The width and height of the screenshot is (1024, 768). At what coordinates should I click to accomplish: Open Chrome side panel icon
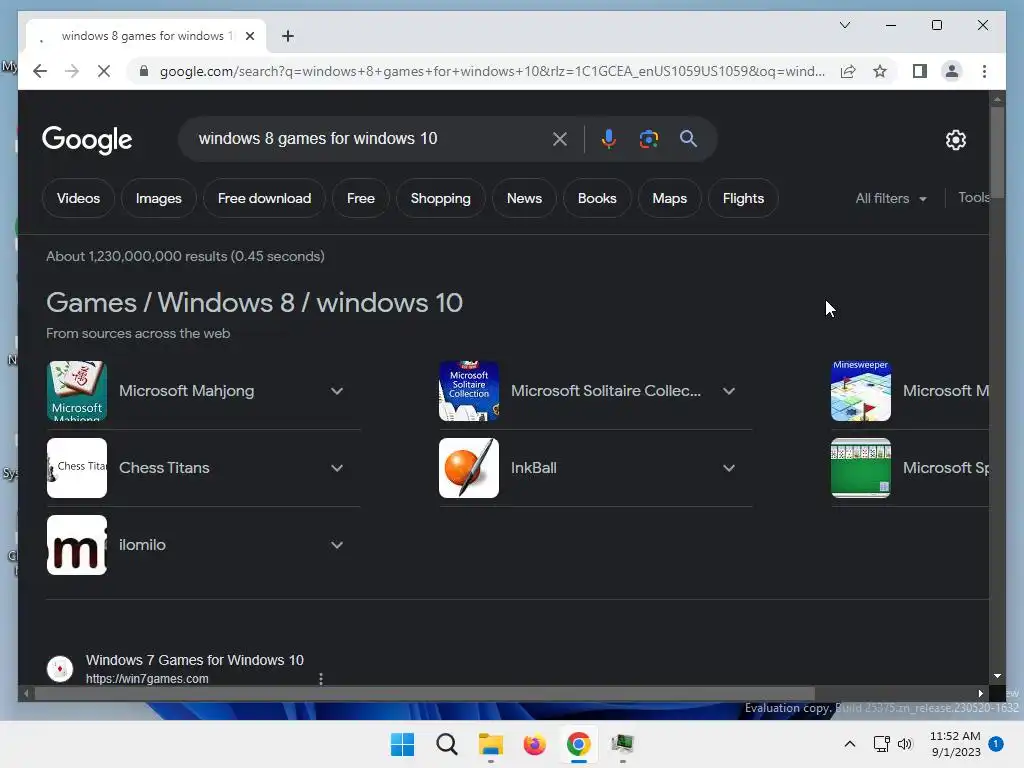(x=920, y=71)
